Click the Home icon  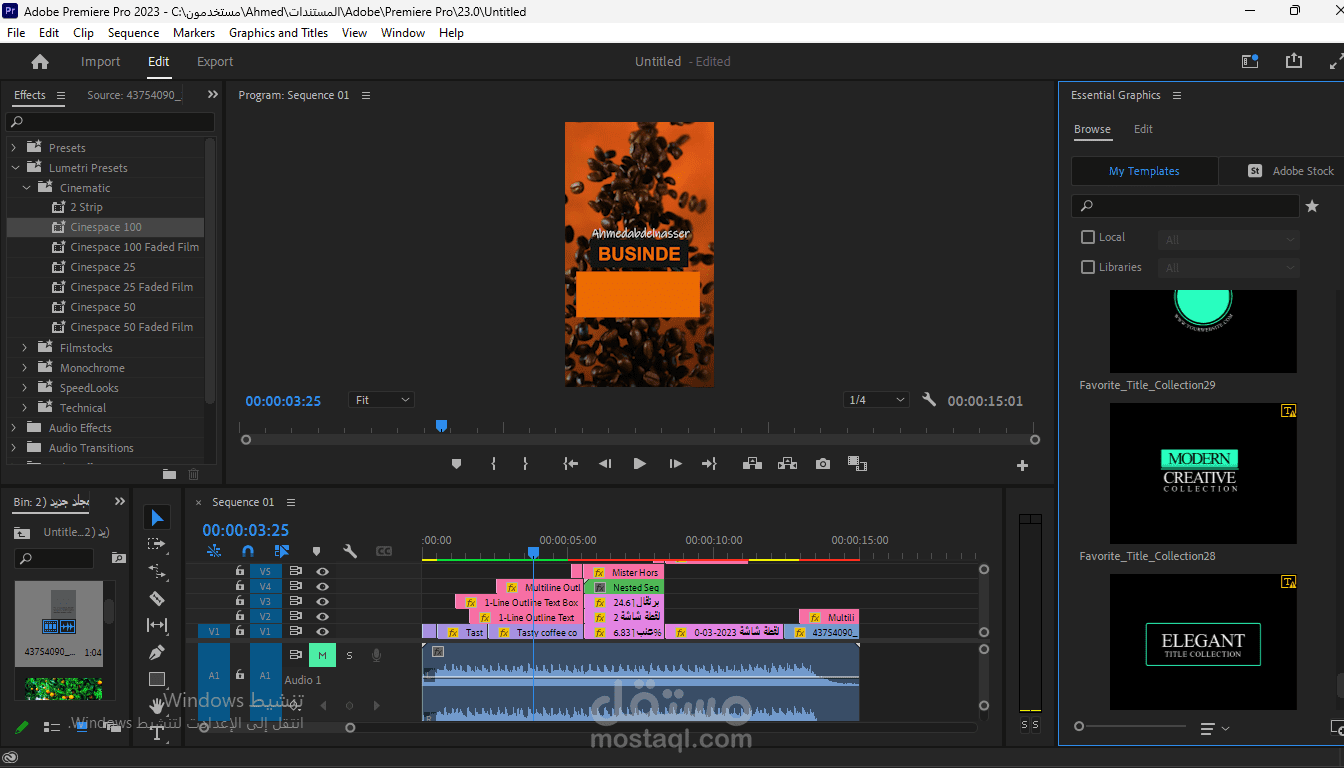[x=40, y=62]
